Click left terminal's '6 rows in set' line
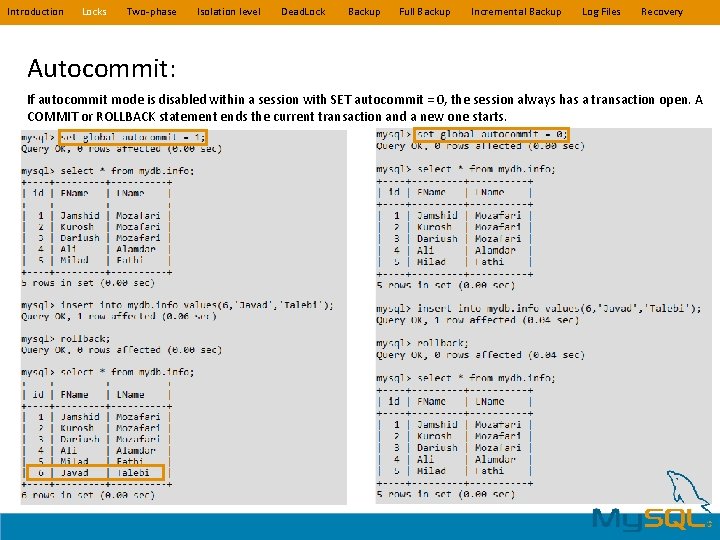 coord(88,495)
